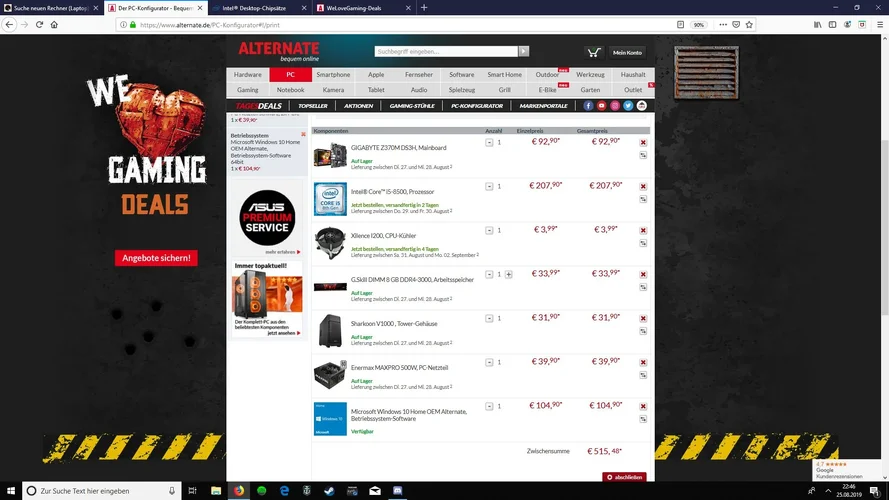Remove the Enermax MAXPRO 500W row
Screen dimensions: 889x500
(x=643, y=362)
